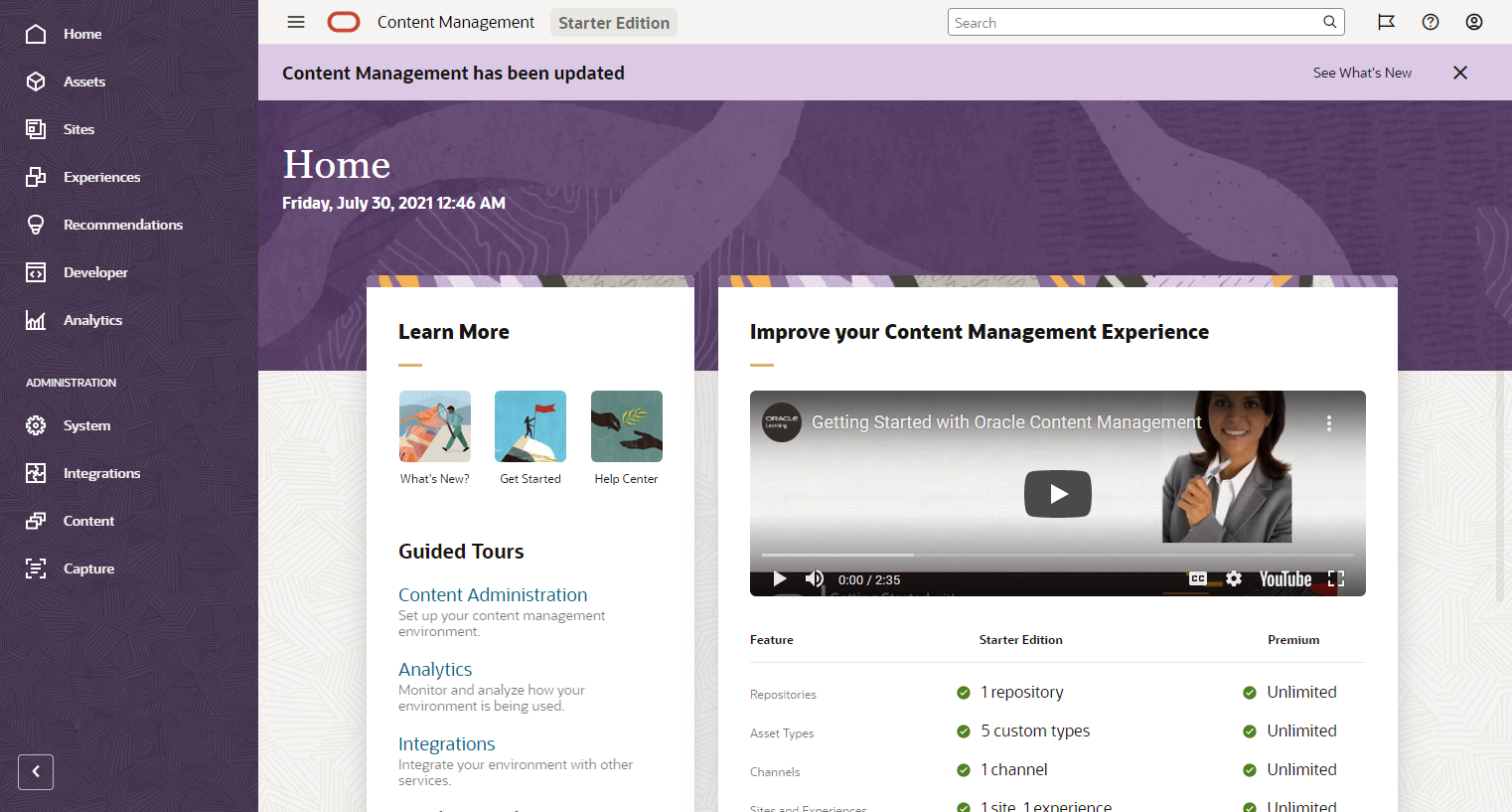The image size is (1512, 812).
Task: Open YouTube video more options menu
Action: pyautogui.click(x=1329, y=423)
